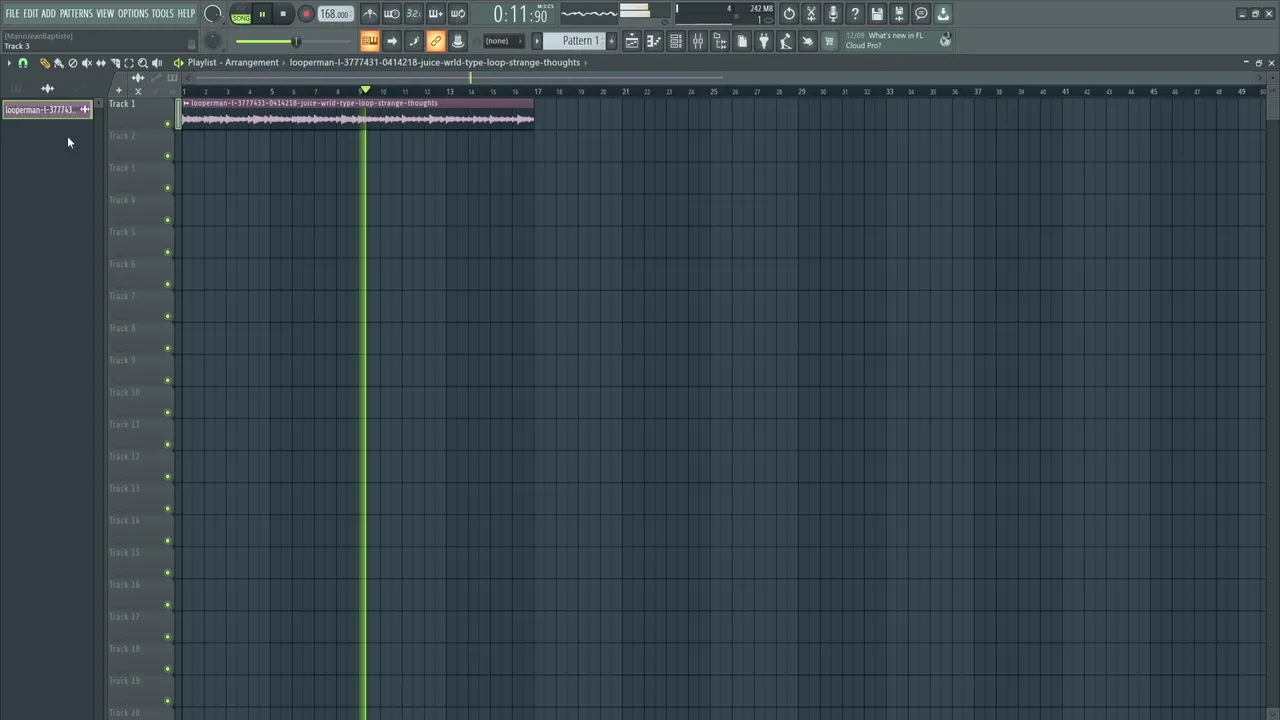Toggle overdub blend recording icon
The height and width of the screenshot is (720, 1280).
click(435, 14)
